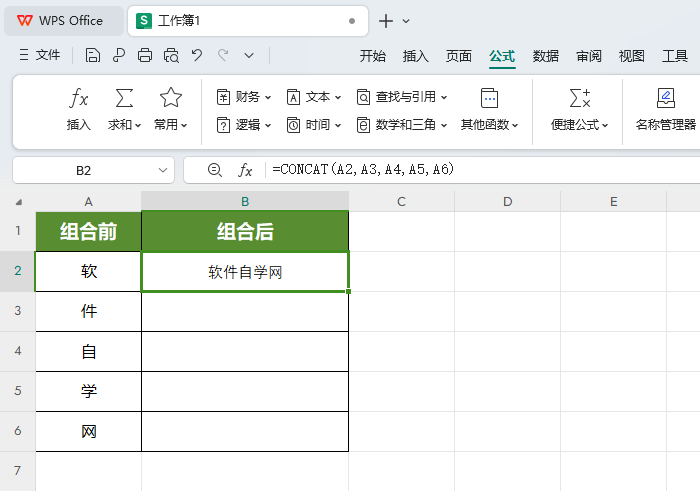This screenshot has height=491, width=700.
Task: Click cell containing 软
Action: point(88,271)
